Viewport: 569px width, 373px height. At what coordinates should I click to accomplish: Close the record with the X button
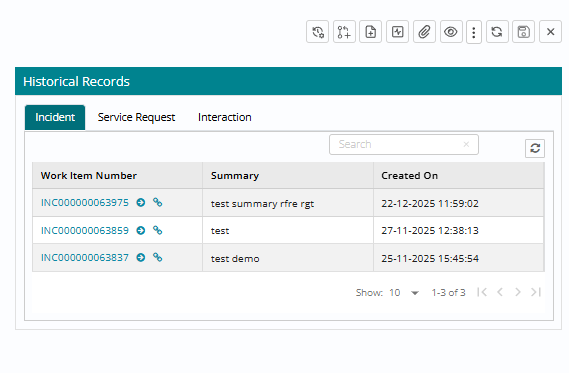[550, 32]
